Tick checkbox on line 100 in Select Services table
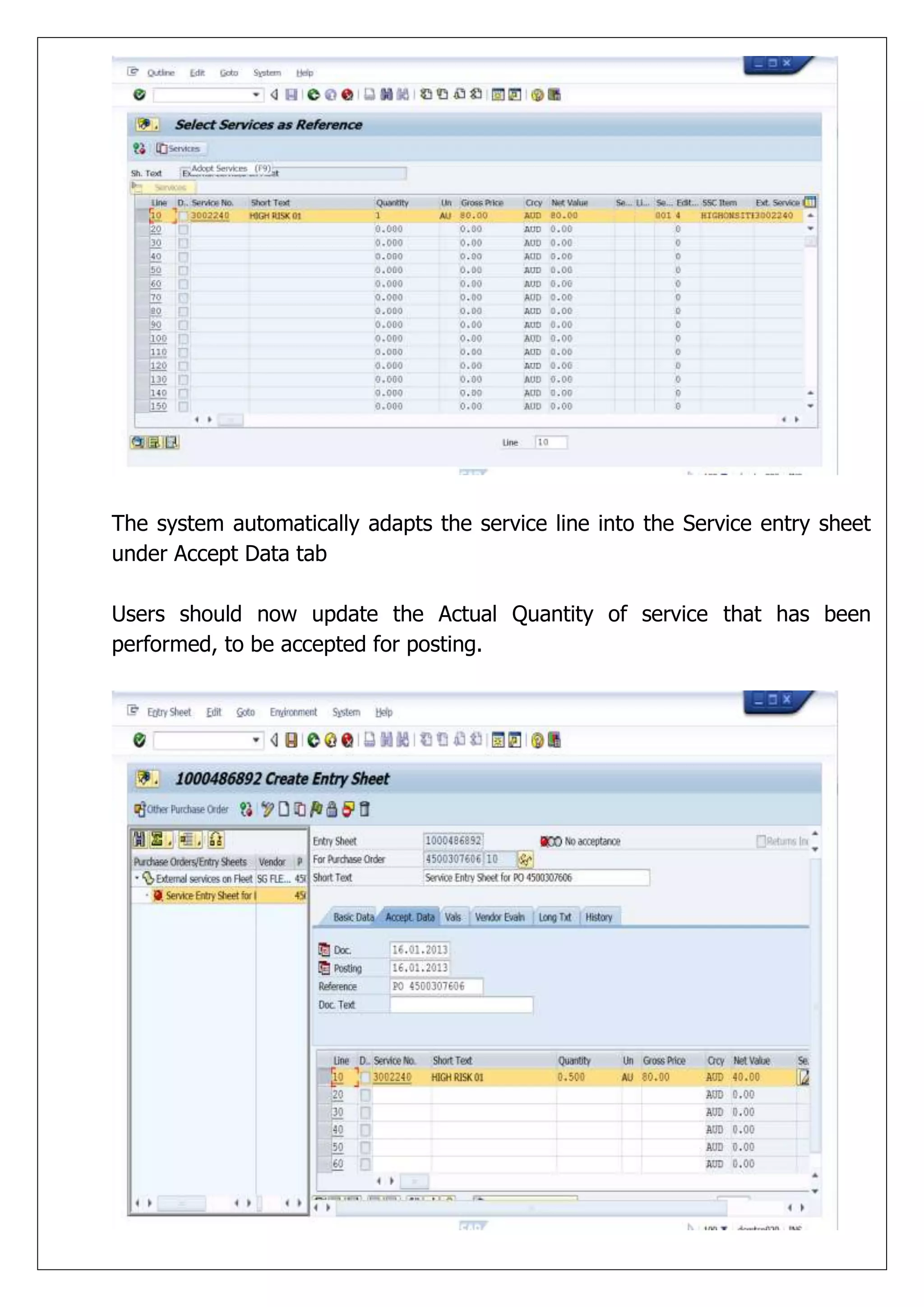Viewport: 924px width, 1307px height. pyautogui.click(x=183, y=338)
